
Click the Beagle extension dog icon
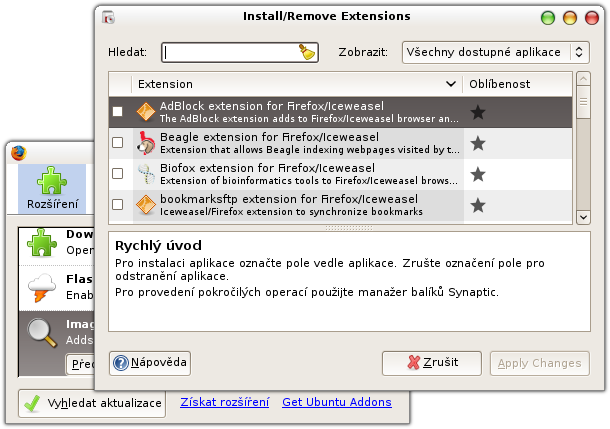click(x=145, y=143)
